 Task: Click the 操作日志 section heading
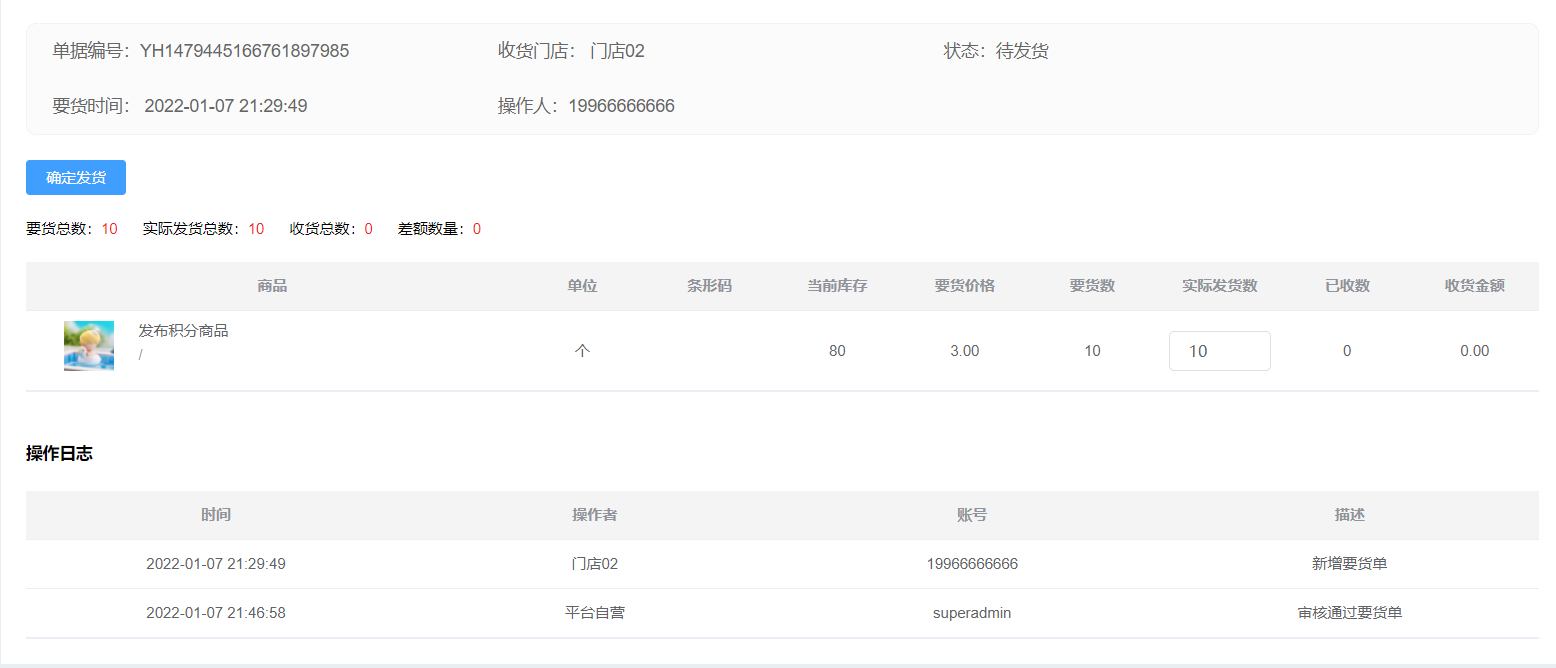59,453
